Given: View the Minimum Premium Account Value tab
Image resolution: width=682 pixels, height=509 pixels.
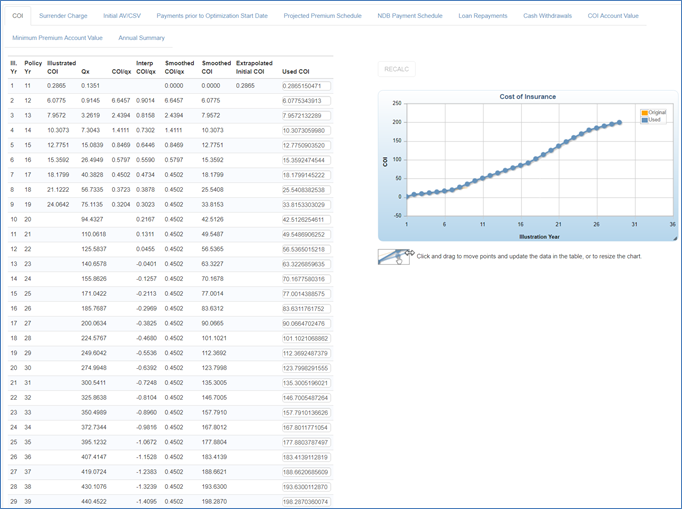Looking at the screenshot, I should [x=57, y=38].
